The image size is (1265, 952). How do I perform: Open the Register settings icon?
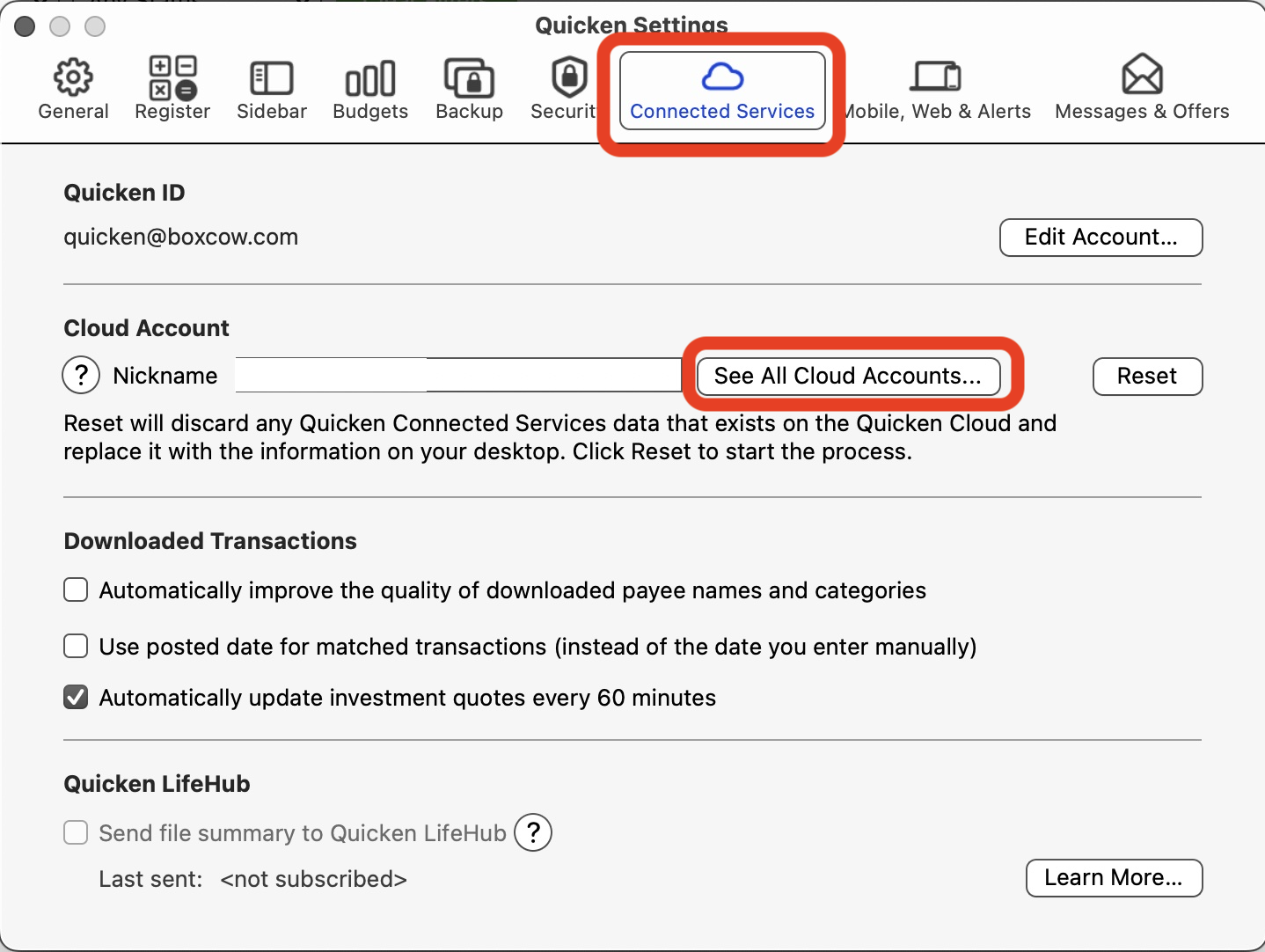[x=172, y=77]
